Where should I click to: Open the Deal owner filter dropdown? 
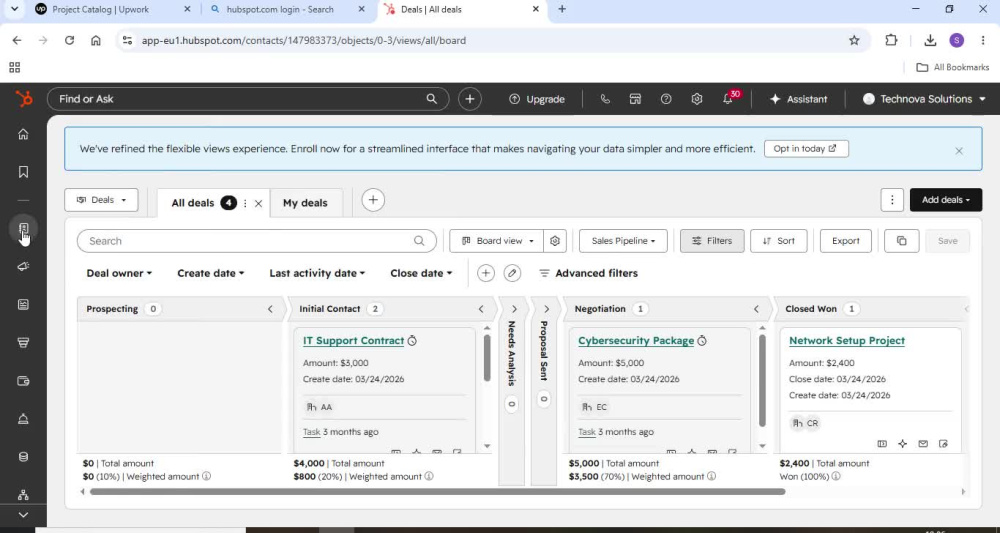point(119,273)
